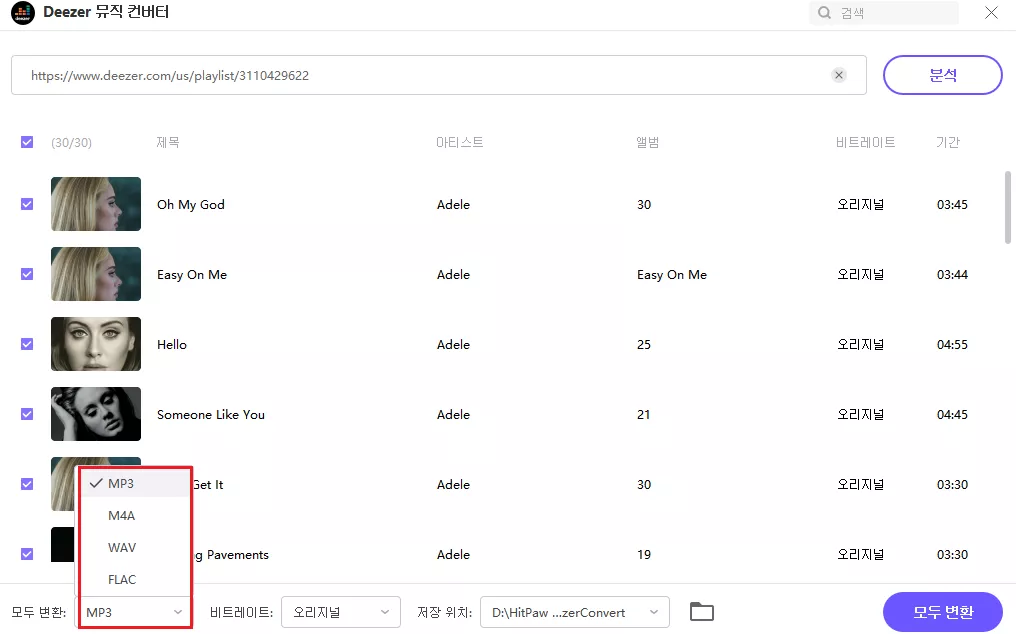Choose M4A from format list
Viewport: 1016px width, 634px height.
[134, 515]
